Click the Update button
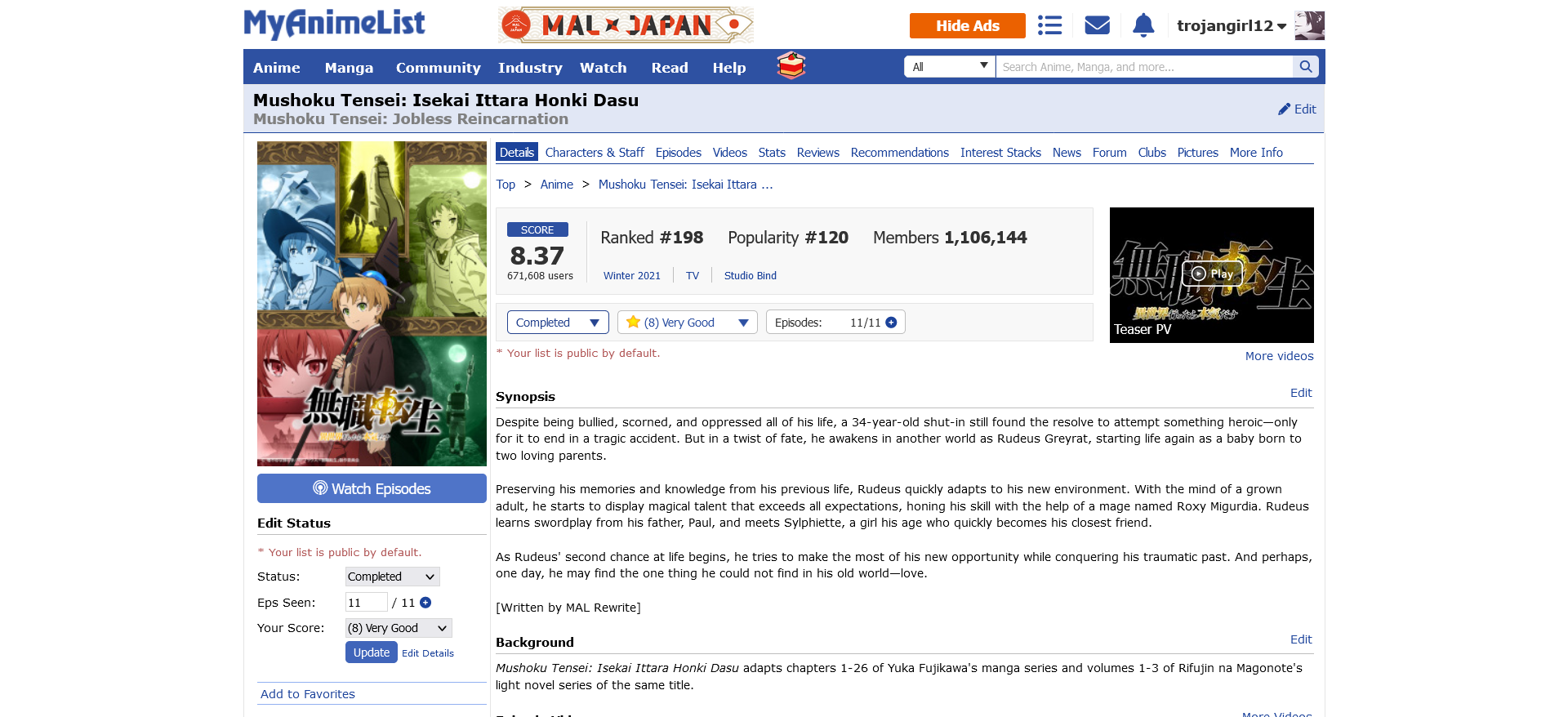The height and width of the screenshot is (717, 1568). [372, 652]
